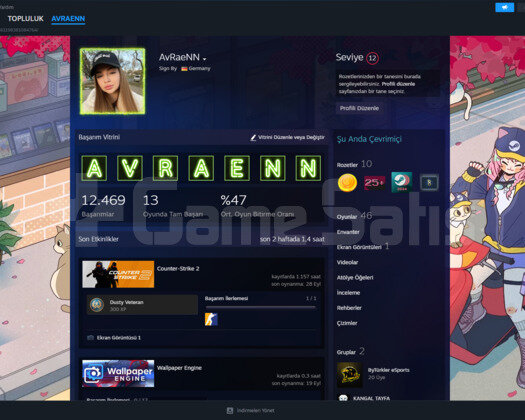
Task: Open the Gruplar 2 groups link
Action: pos(351,352)
